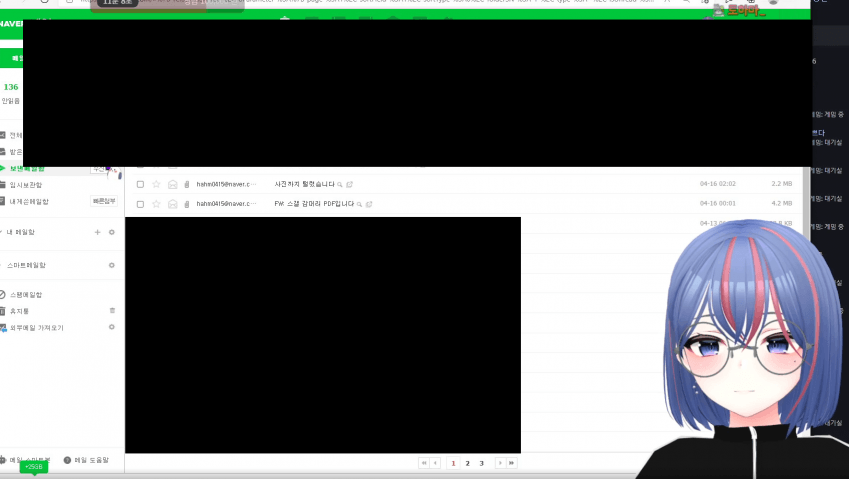Tick the checkbox for the '사진까지 털렸습니다' mail
This screenshot has height=479, width=849.
point(140,185)
